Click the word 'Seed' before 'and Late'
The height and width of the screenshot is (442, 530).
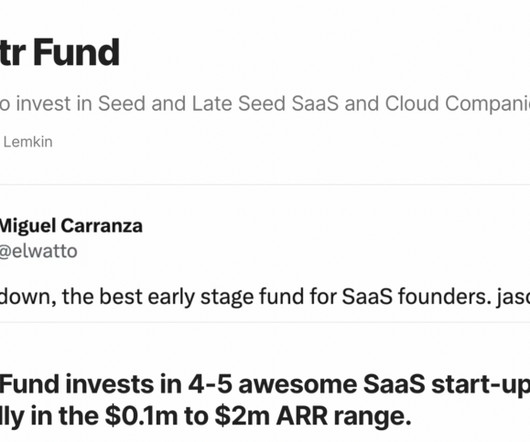pyautogui.click(x=121, y=103)
